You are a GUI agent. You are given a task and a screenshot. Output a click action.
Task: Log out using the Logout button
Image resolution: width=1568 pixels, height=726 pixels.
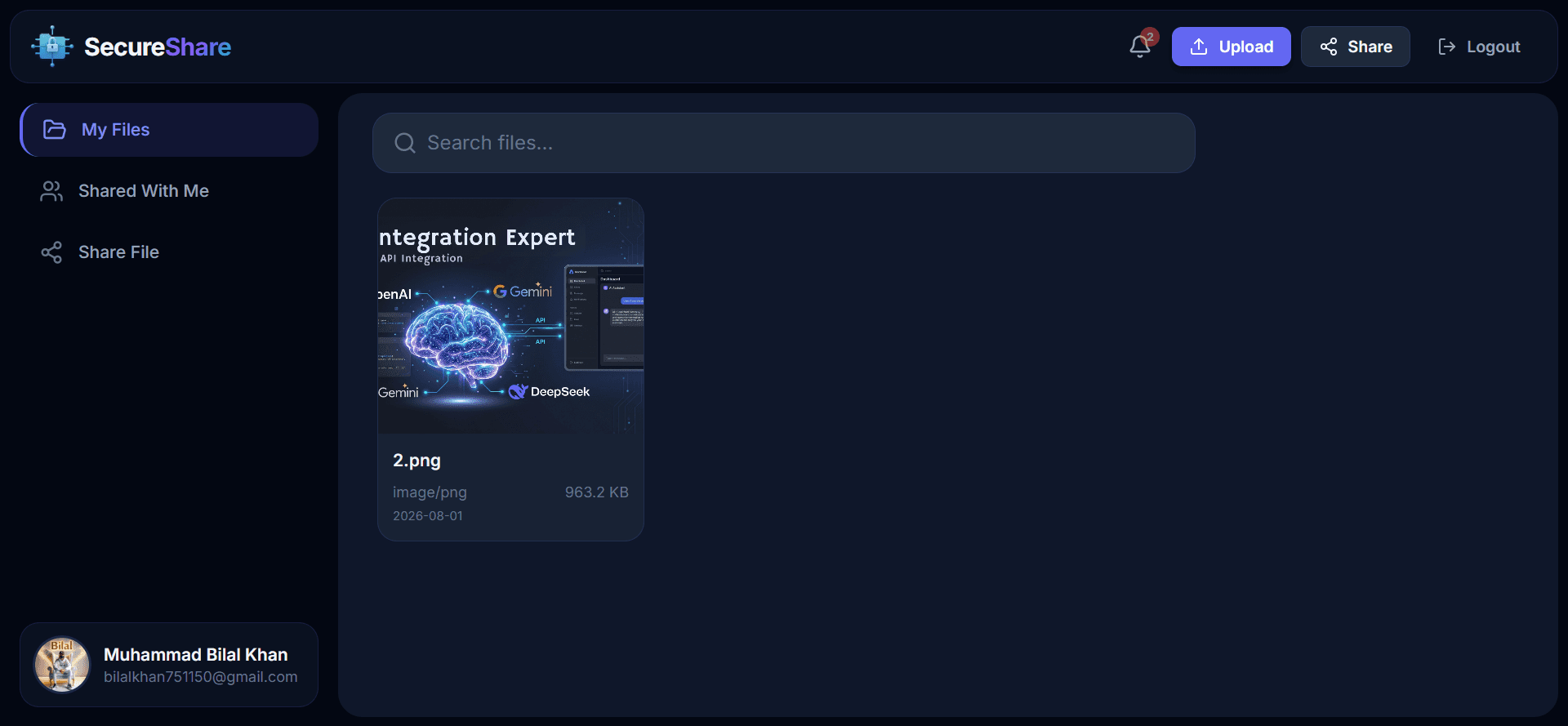pos(1479,47)
